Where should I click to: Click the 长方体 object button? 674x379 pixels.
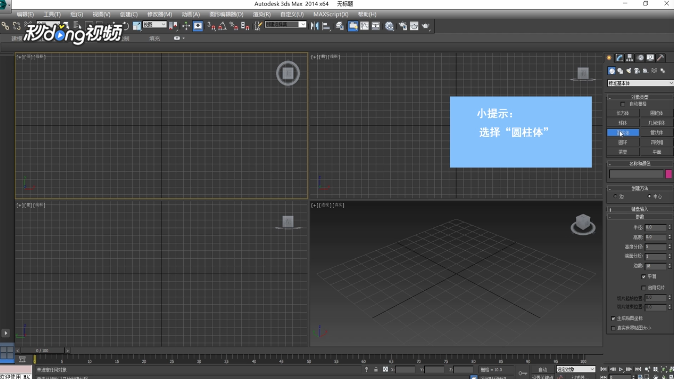tap(623, 113)
